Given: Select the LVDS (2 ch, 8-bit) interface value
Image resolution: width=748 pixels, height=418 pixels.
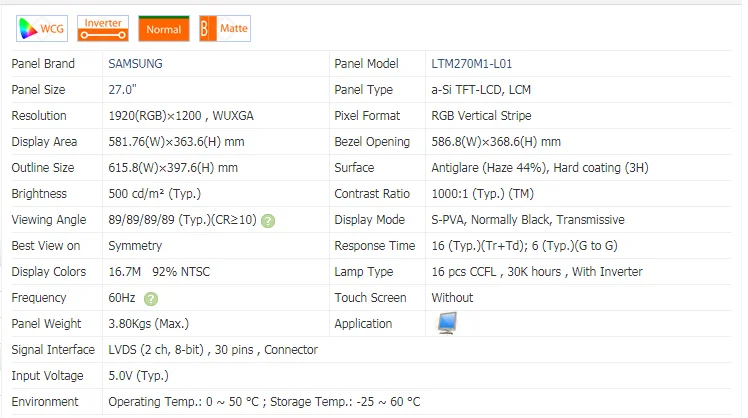Looking at the screenshot, I should [213, 350].
